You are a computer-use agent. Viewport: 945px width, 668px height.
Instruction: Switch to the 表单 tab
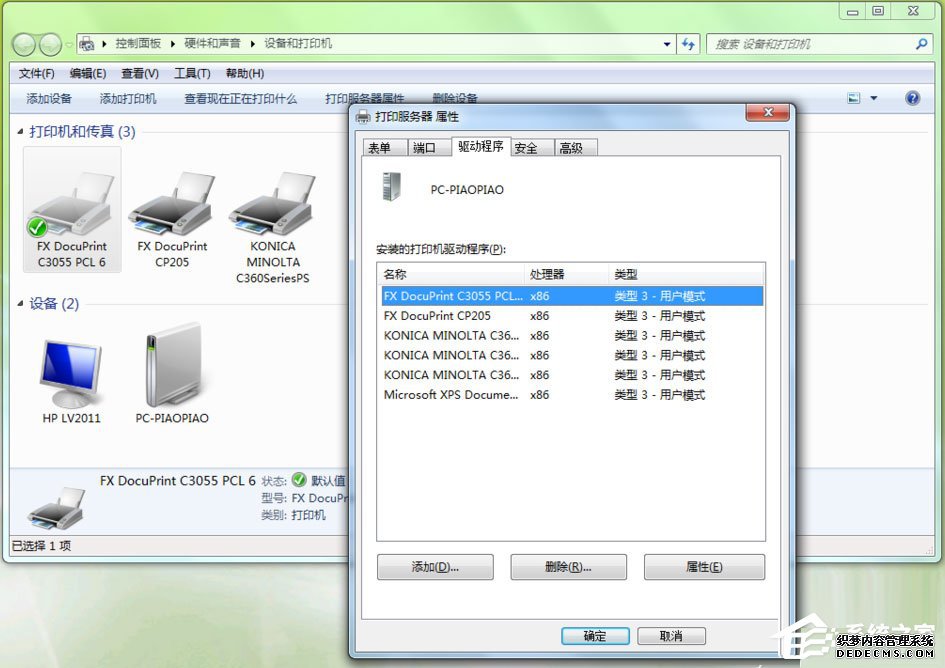385,148
